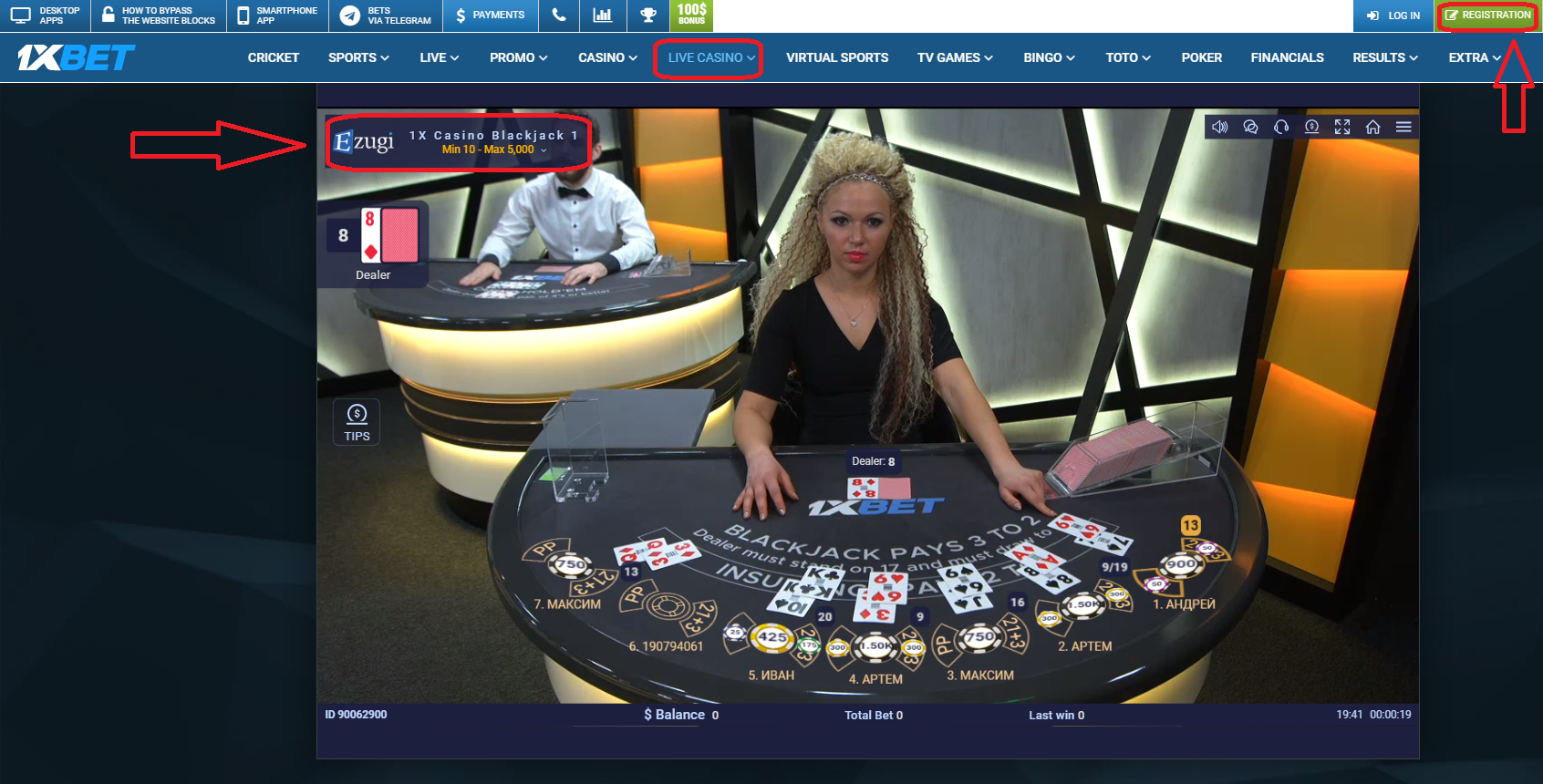Expand the TV GAMES menu
Viewport: 1543px width, 784px height.
[955, 57]
